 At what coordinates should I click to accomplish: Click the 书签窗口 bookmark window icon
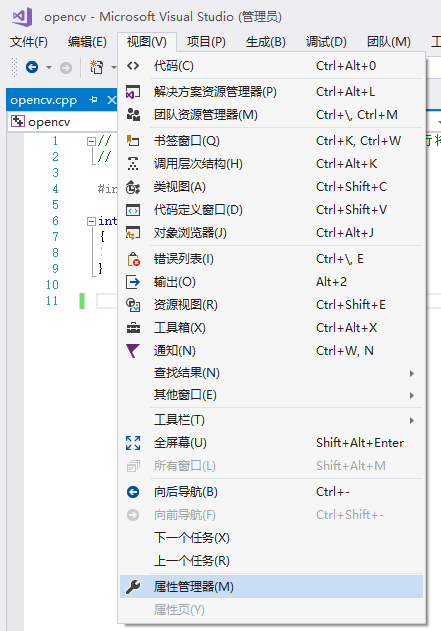[x=133, y=140]
